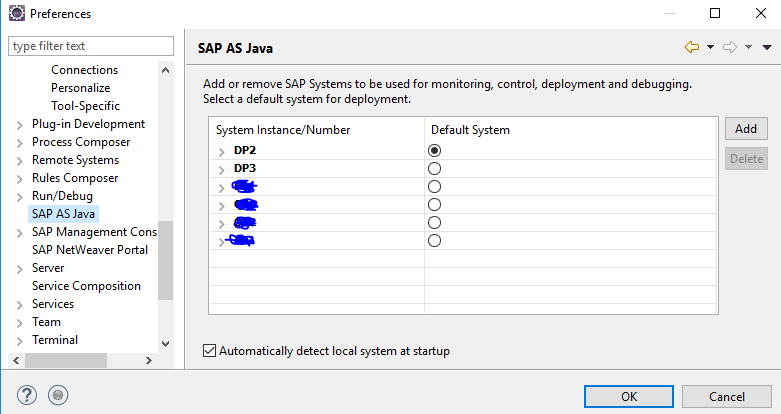781x414 pixels.
Task: Expand the Services tree node
Action: pos(19,305)
